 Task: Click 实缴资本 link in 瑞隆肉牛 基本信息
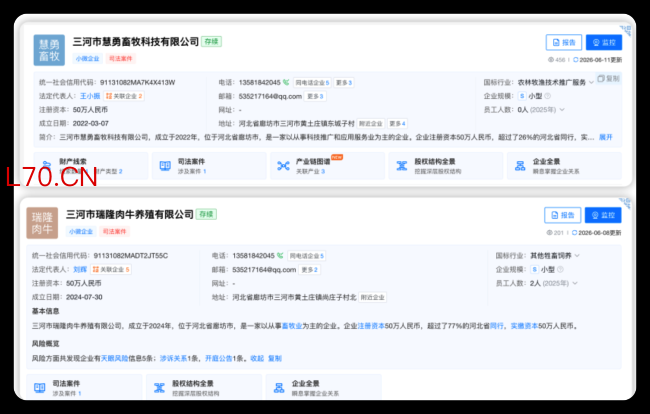click(x=524, y=326)
